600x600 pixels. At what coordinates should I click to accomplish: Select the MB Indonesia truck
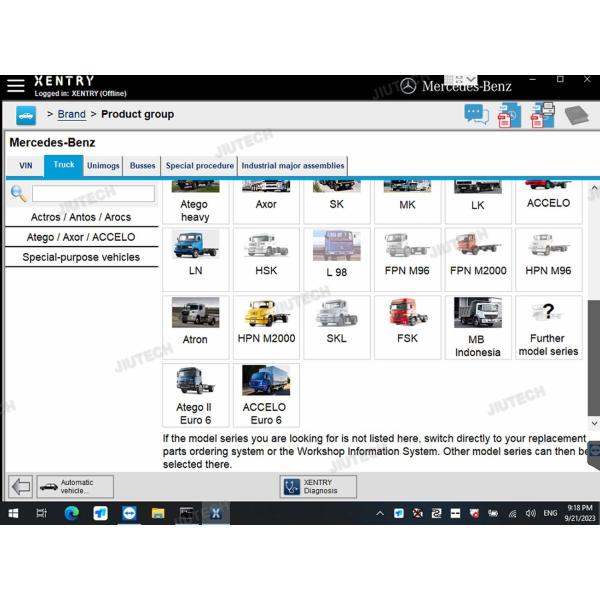pos(477,326)
